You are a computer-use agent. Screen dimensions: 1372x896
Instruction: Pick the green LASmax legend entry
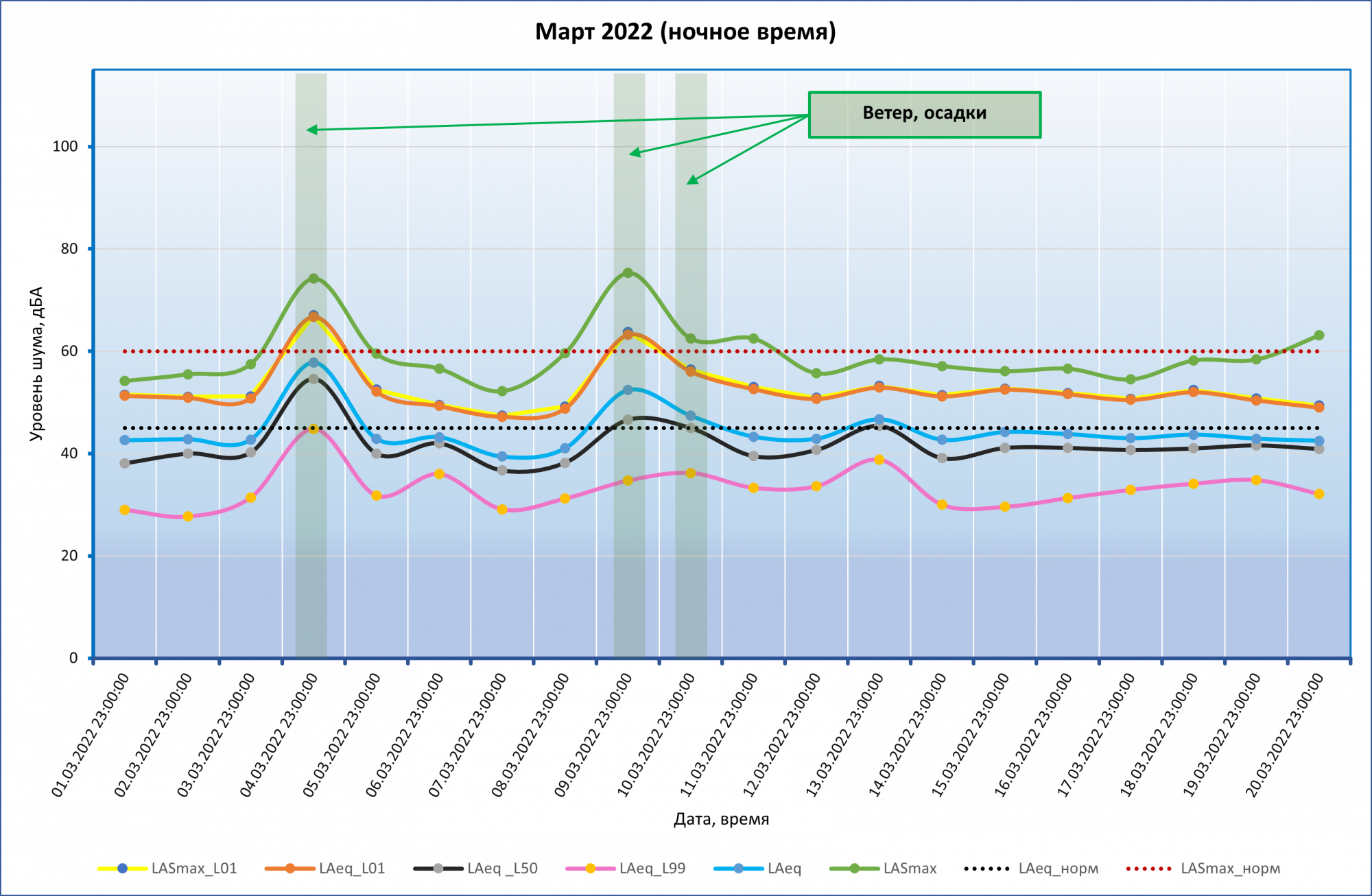click(x=883, y=869)
